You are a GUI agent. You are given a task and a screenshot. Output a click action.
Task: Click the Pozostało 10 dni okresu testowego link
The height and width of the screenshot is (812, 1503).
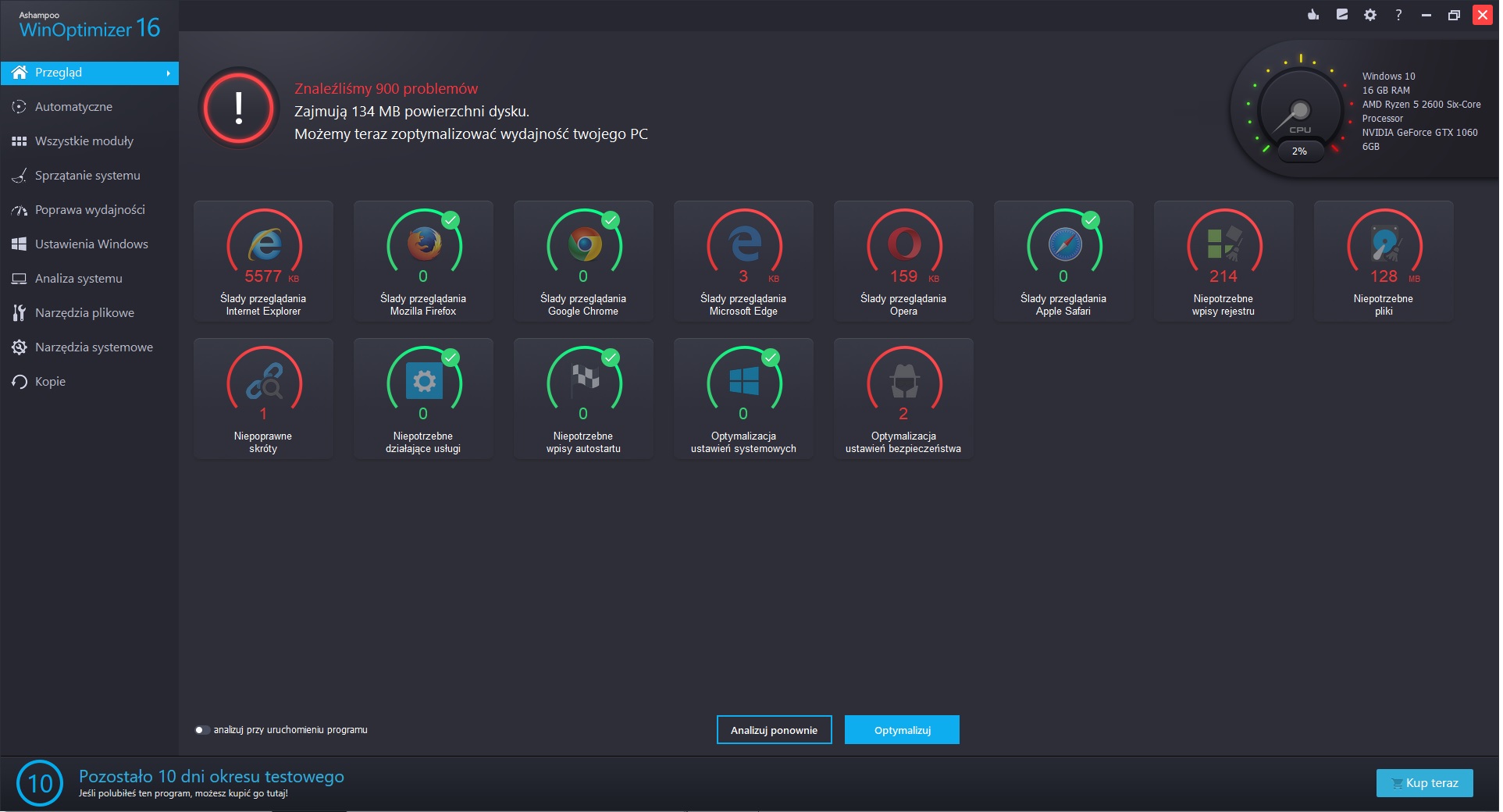[212, 777]
